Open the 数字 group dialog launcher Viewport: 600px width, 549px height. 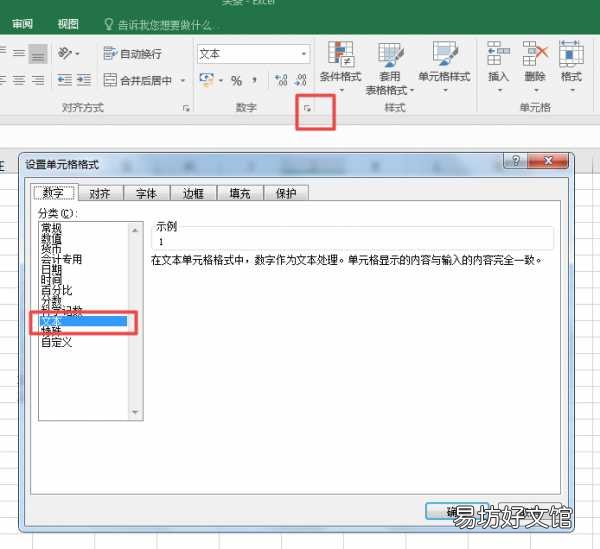[x=307, y=109]
